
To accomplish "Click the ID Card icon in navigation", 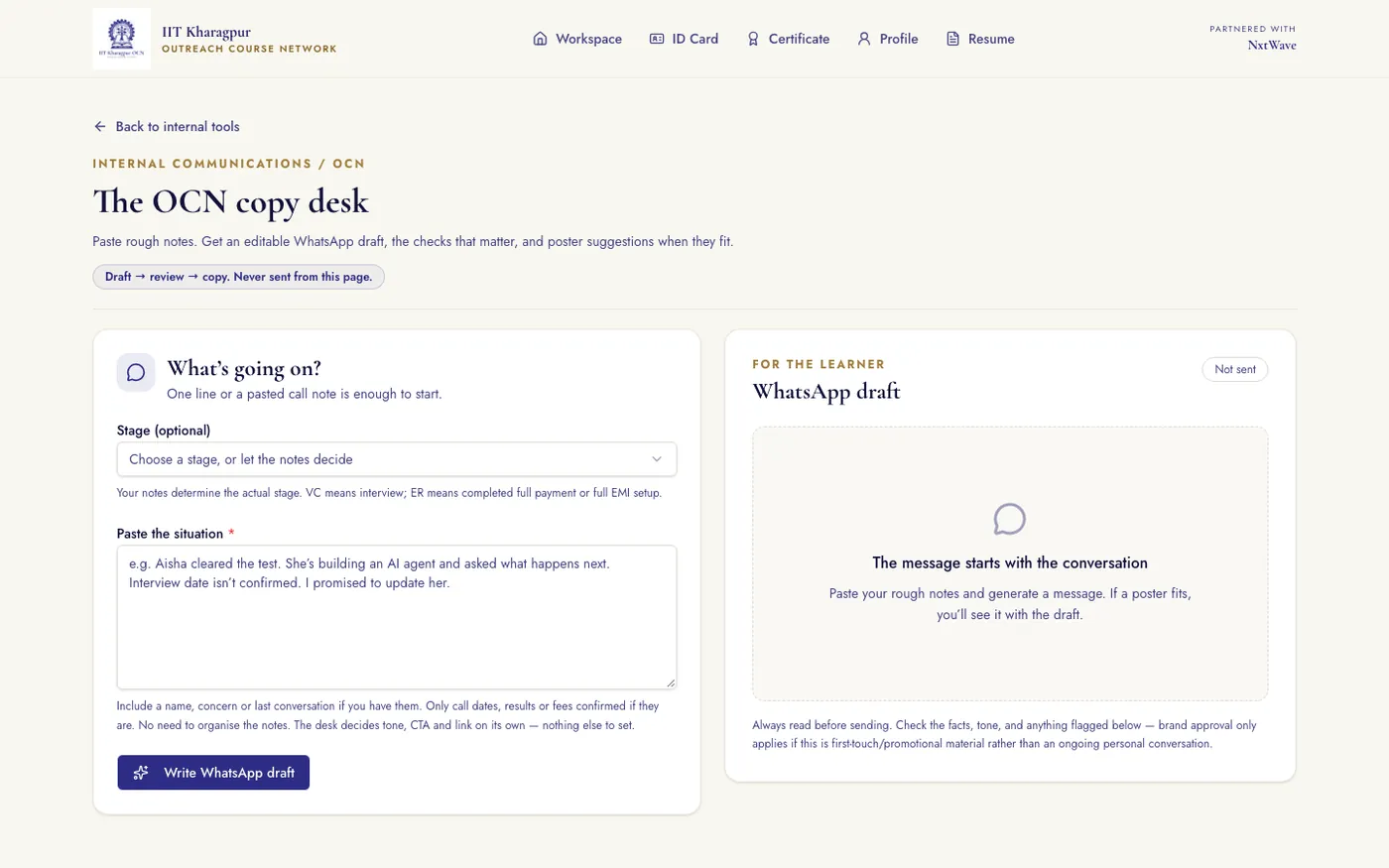I will [x=657, y=39].
